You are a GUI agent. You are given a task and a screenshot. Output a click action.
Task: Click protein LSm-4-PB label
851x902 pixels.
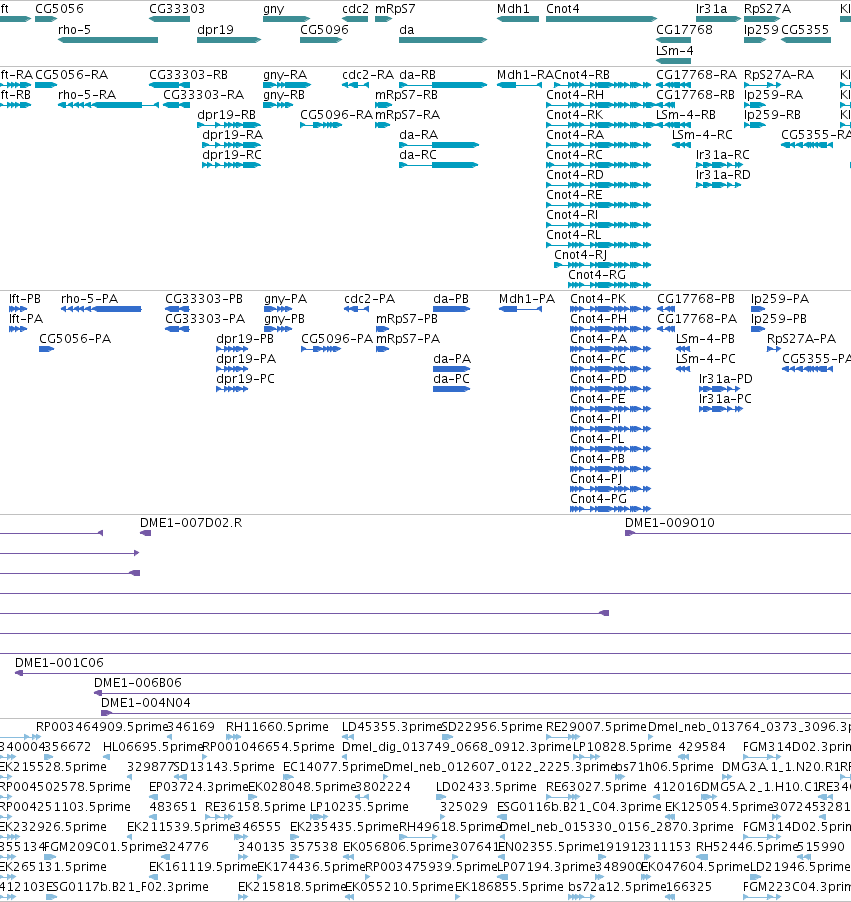tap(705, 339)
